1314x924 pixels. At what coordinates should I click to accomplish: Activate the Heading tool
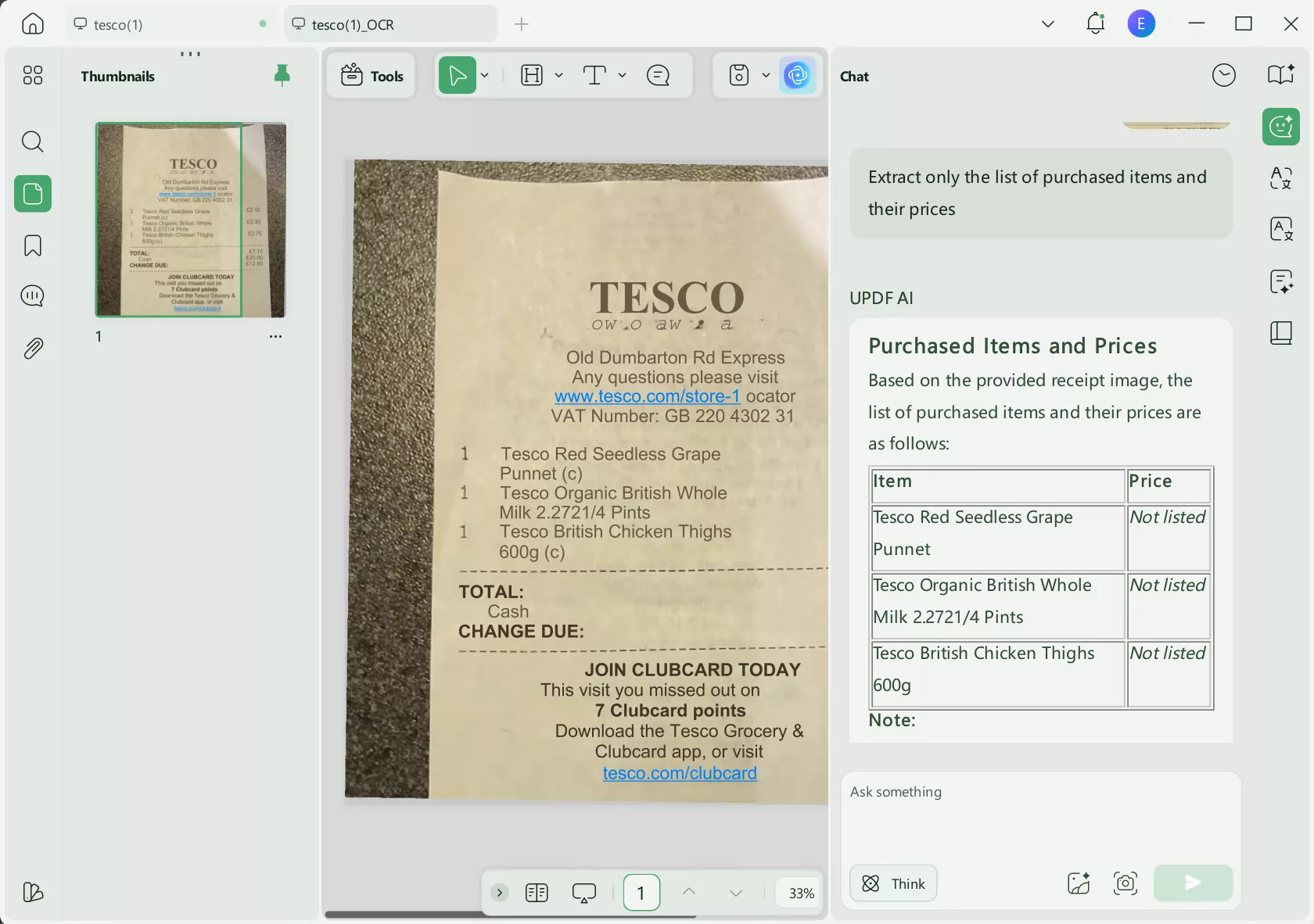pyautogui.click(x=532, y=75)
